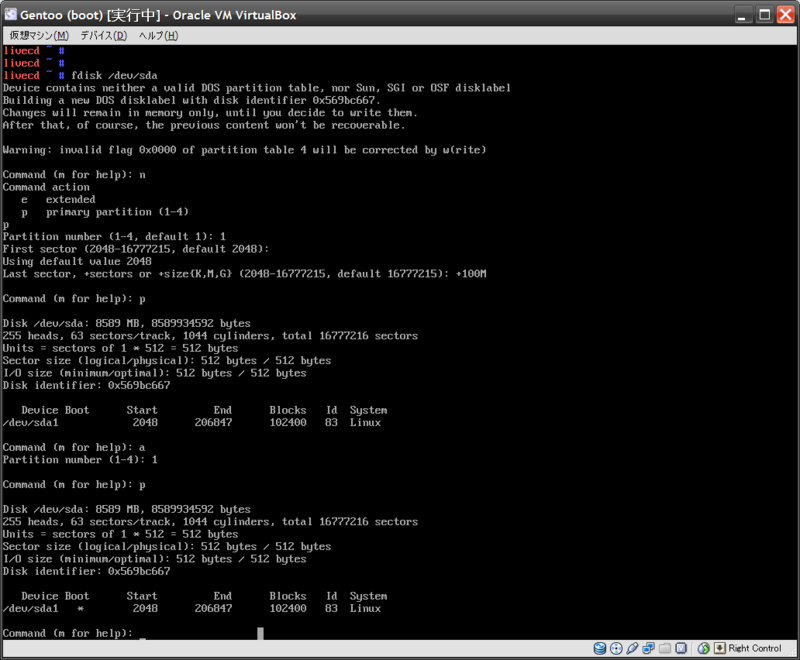The height and width of the screenshot is (660, 800).
Task: Open the デバイス(D) menu
Action: pyautogui.click(x=104, y=35)
